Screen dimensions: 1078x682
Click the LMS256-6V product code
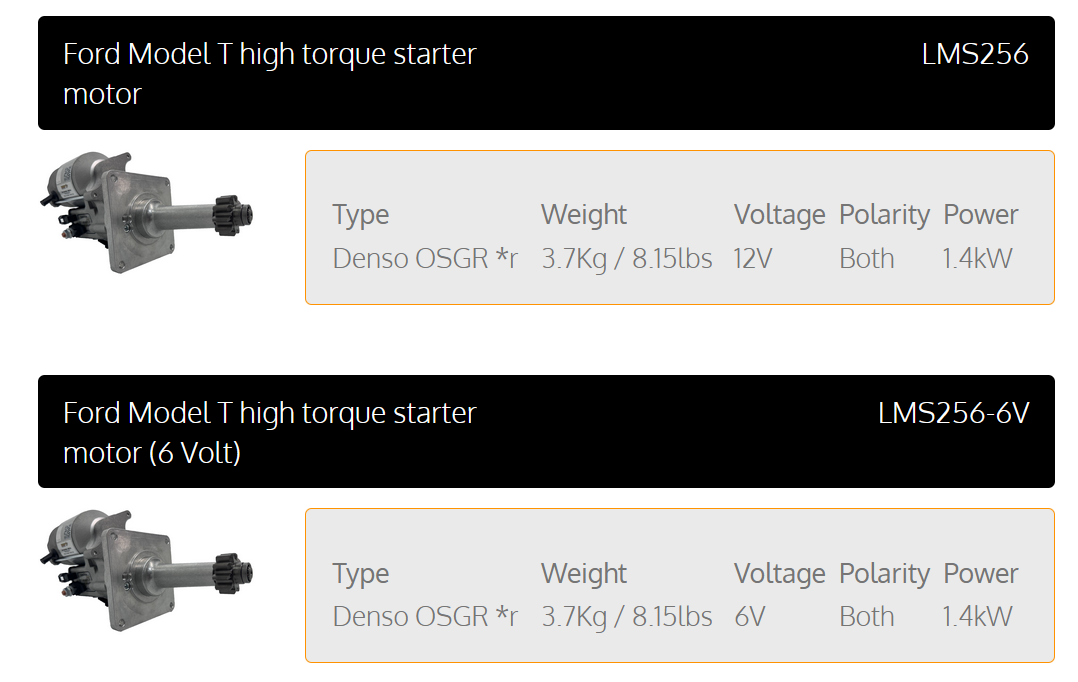pyautogui.click(x=953, y=413)
